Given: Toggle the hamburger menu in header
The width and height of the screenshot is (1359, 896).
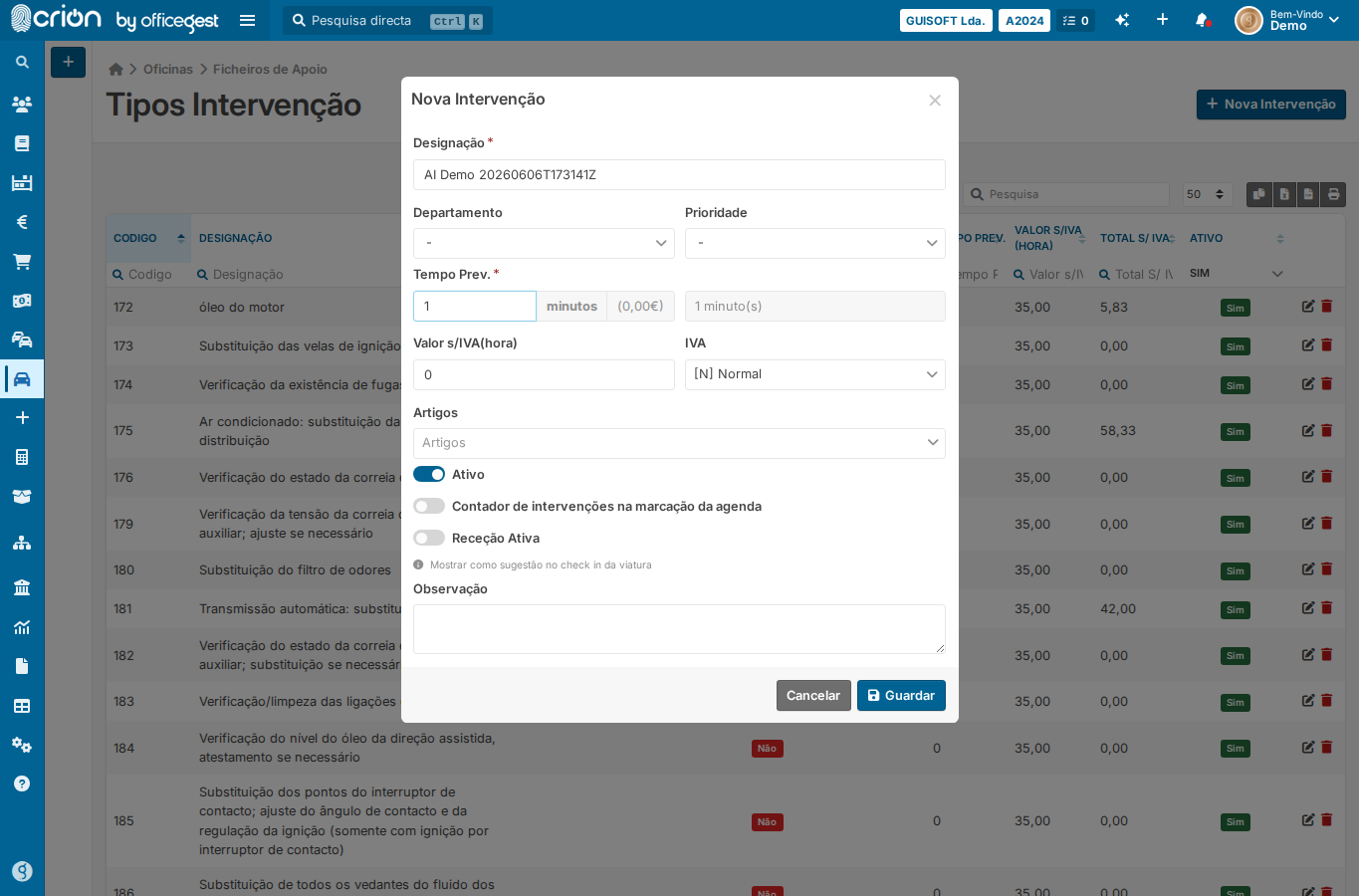Looking at the screenshot, I should (248, 20).
